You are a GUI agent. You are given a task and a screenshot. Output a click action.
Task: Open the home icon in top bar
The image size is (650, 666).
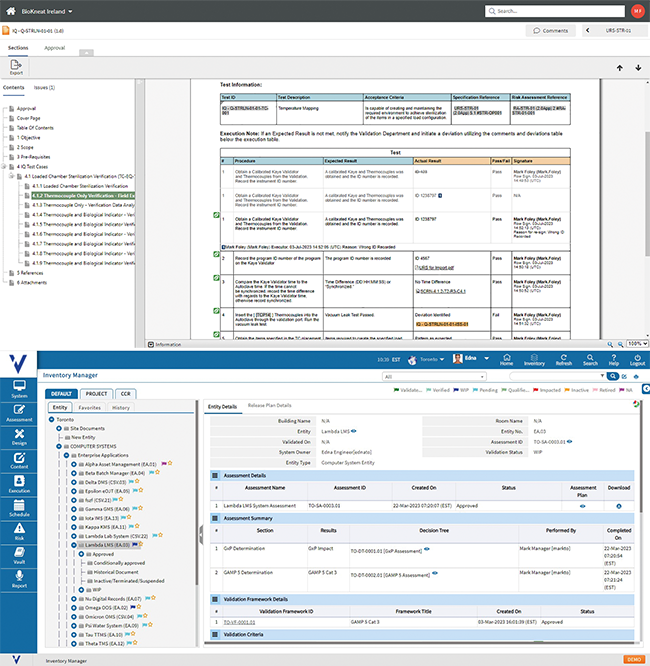pos(11,11)
